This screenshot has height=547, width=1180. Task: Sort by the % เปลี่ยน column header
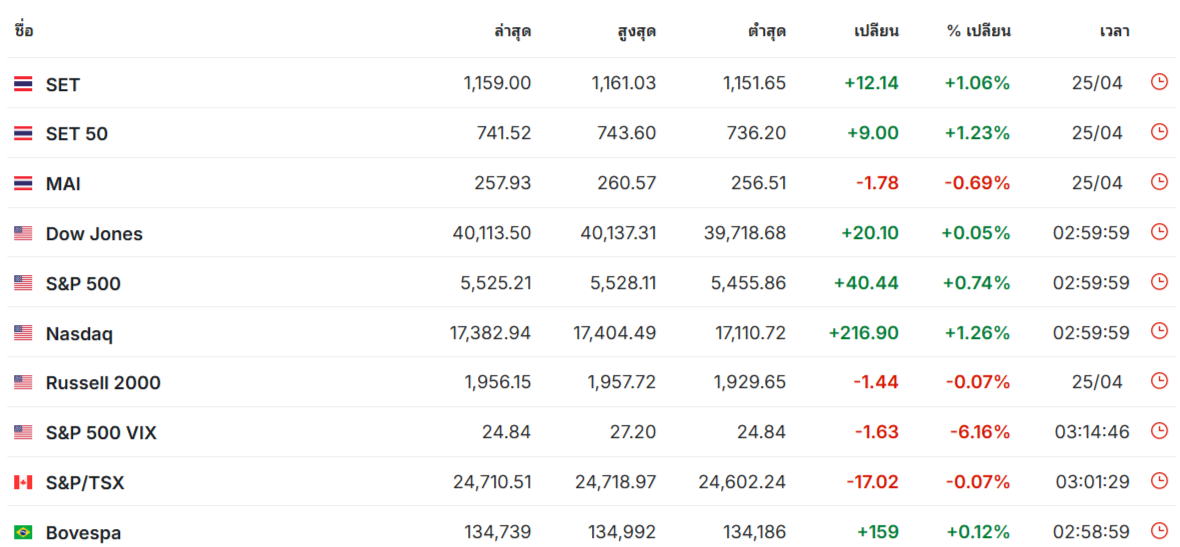tap(978, 31)
